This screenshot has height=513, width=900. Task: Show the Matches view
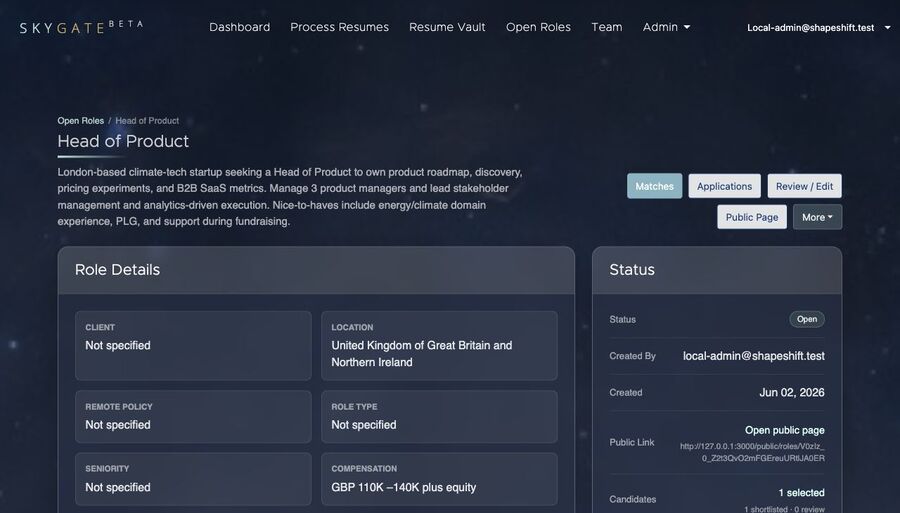tap(654, 186)
